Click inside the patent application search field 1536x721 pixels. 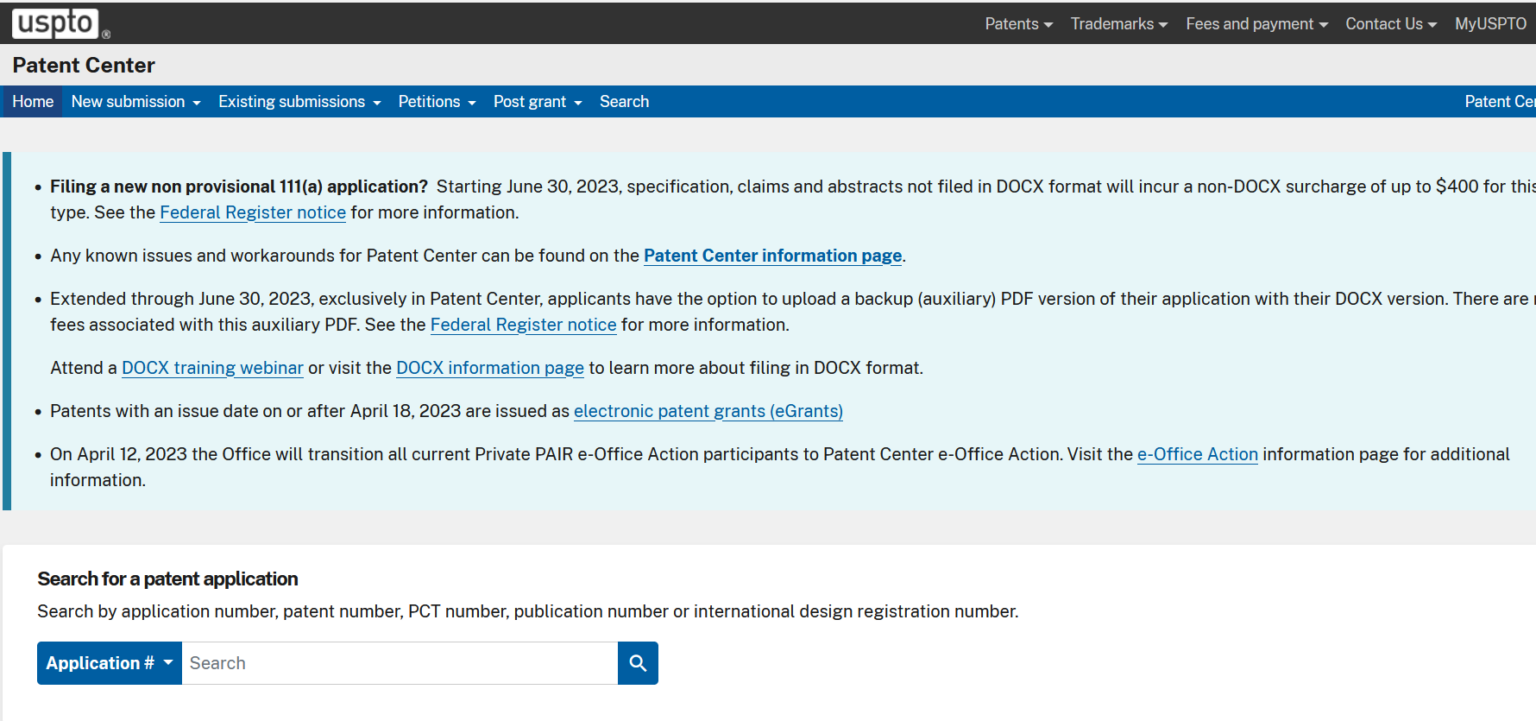click(x=400, y=662)
